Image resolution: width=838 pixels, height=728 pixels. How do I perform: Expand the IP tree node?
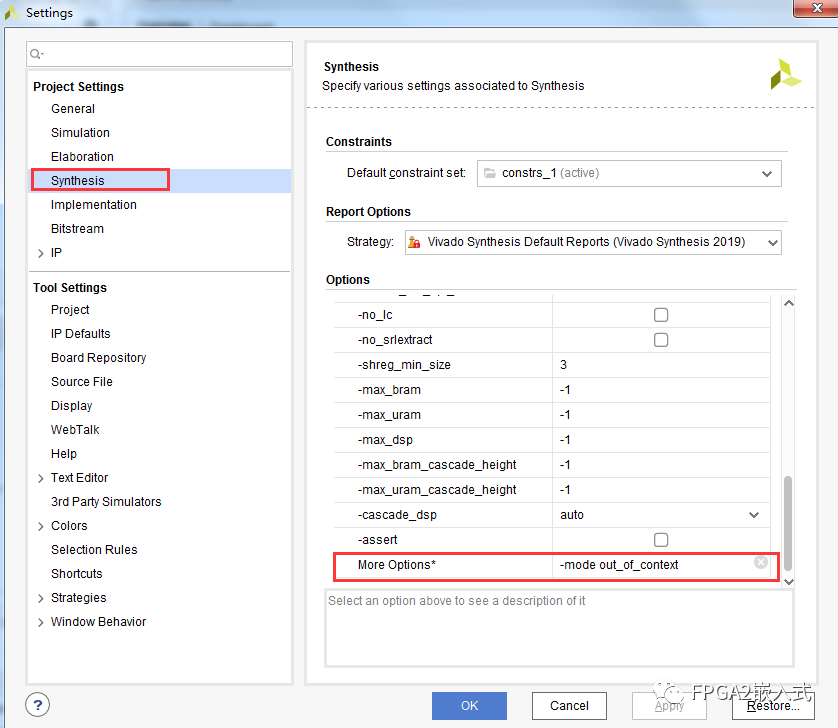(x=41, y=253)
